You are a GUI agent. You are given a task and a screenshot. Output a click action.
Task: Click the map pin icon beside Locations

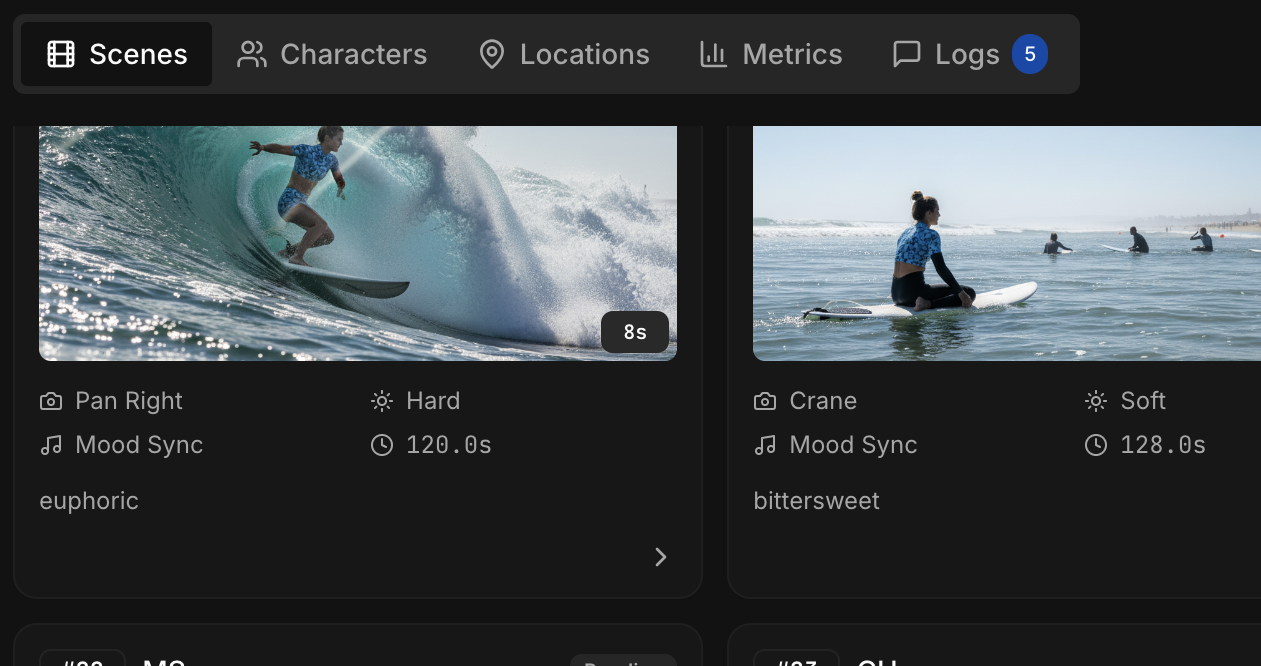pos(492,54)
